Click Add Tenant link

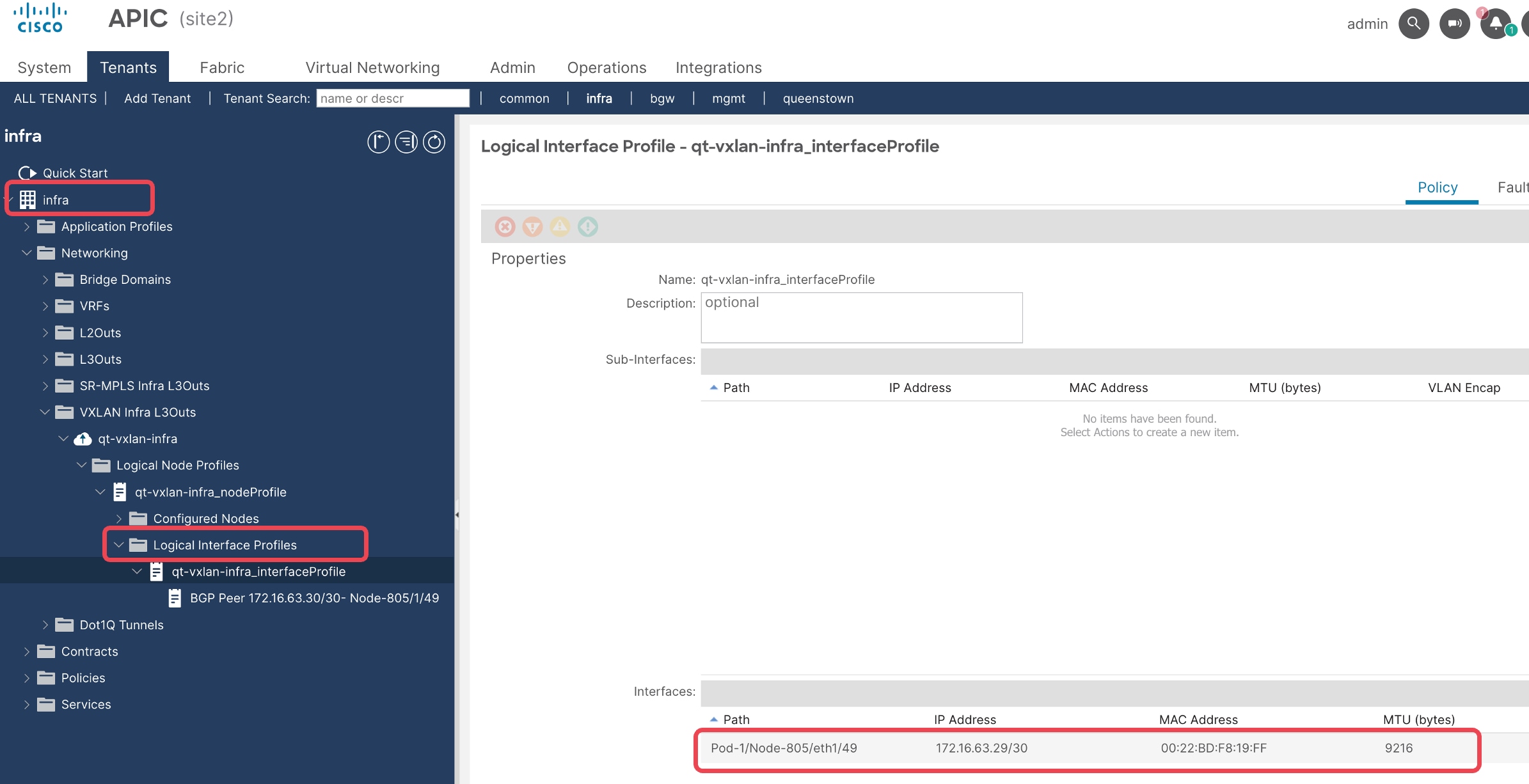(157, 98)
